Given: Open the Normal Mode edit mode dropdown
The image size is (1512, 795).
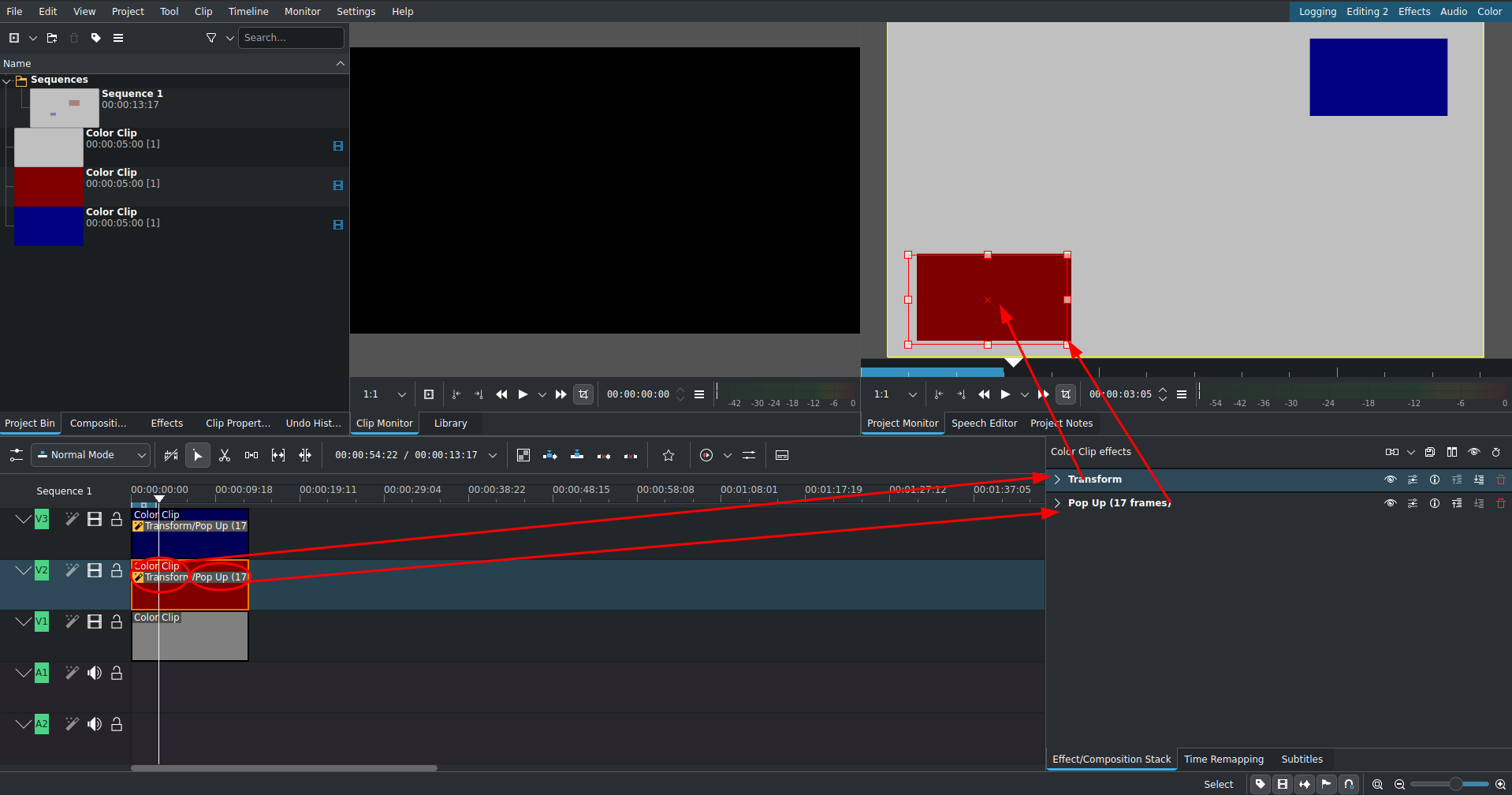Looking at the screenshot, I should (91, 455).
